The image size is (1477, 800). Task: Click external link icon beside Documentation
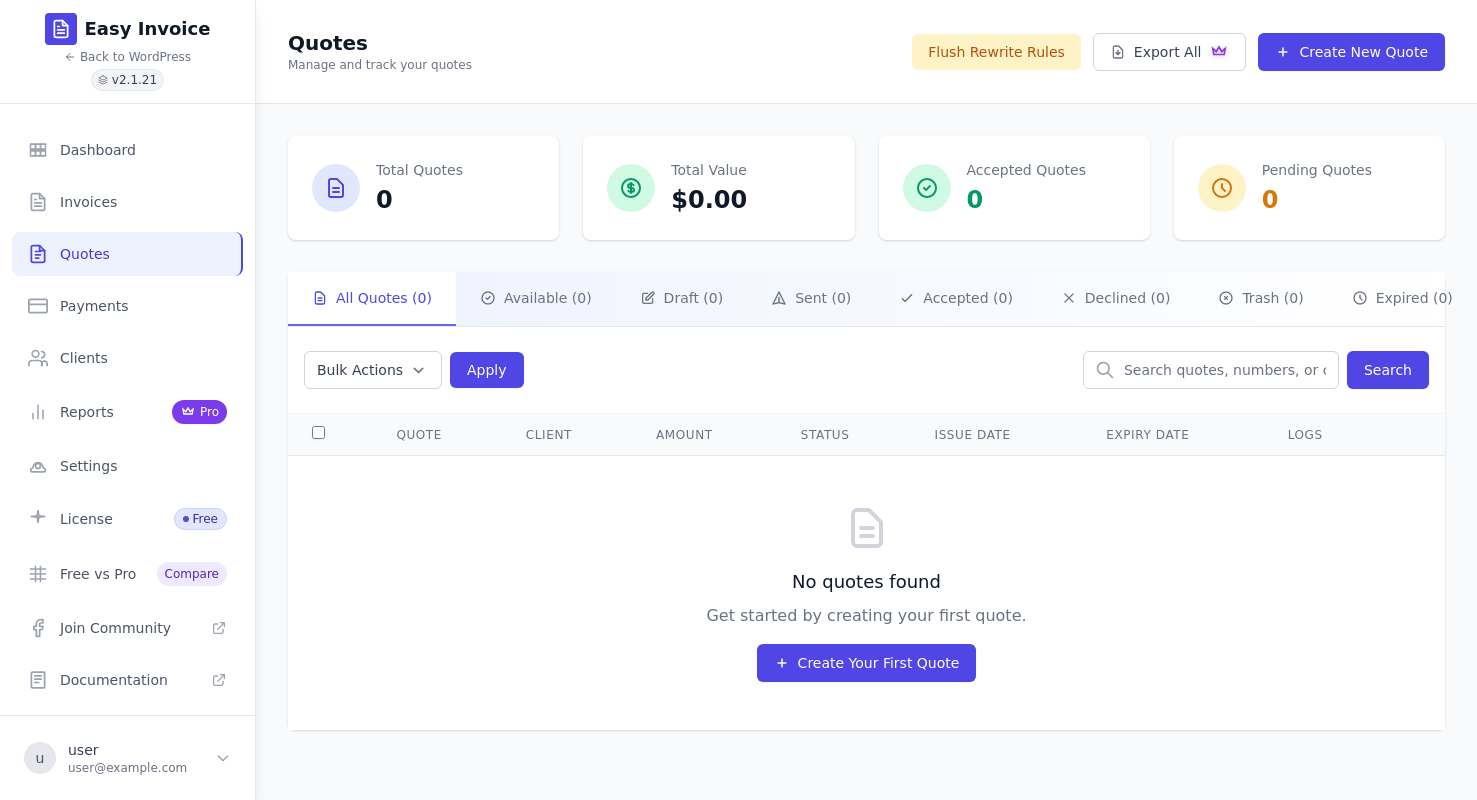(219, 680)
